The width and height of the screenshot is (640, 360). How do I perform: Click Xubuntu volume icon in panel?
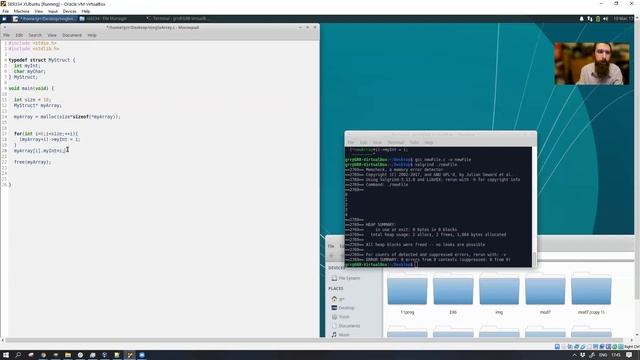(x=606, y=19)
